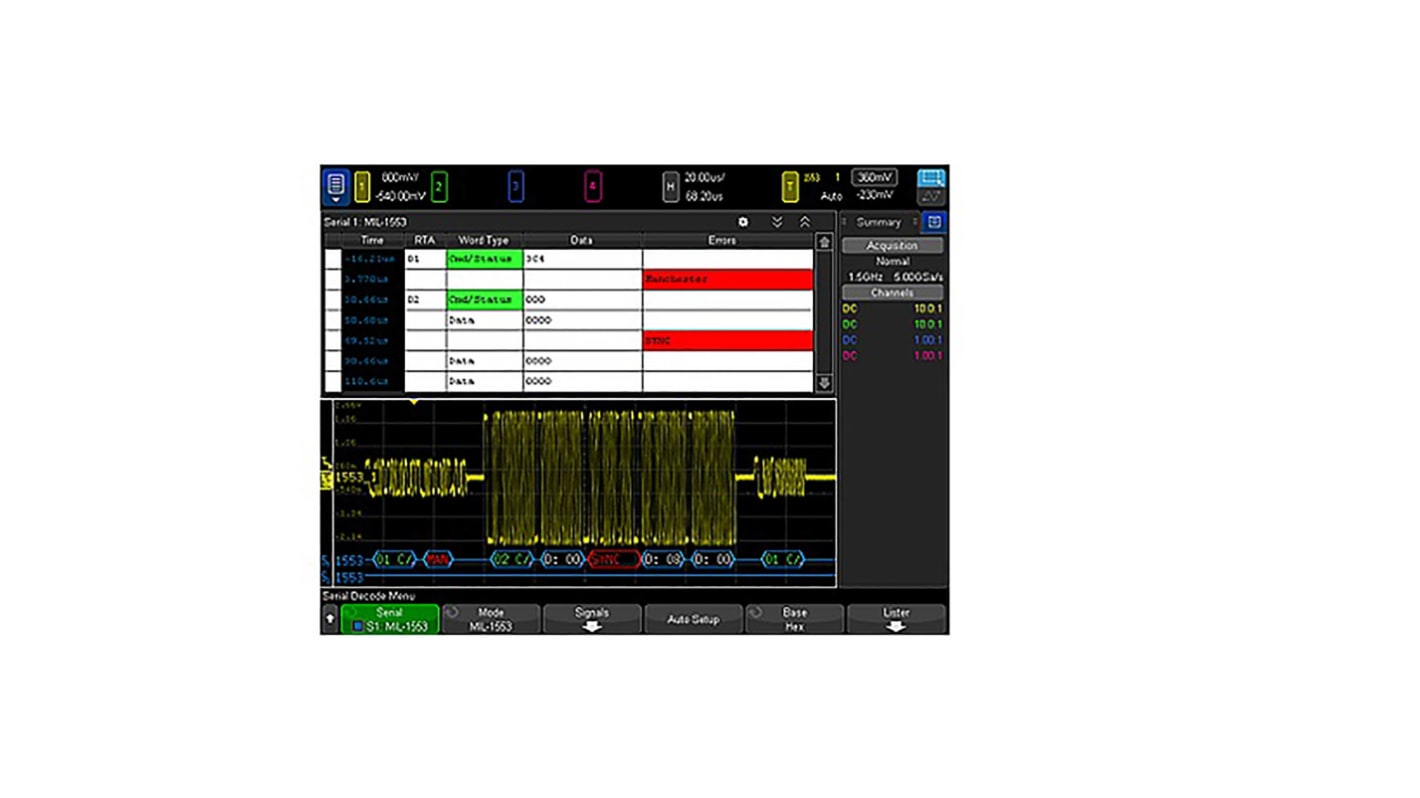1420x798 pixels.
Task: Click the 360mV trigger level box
Action: [x=874, y=177]
